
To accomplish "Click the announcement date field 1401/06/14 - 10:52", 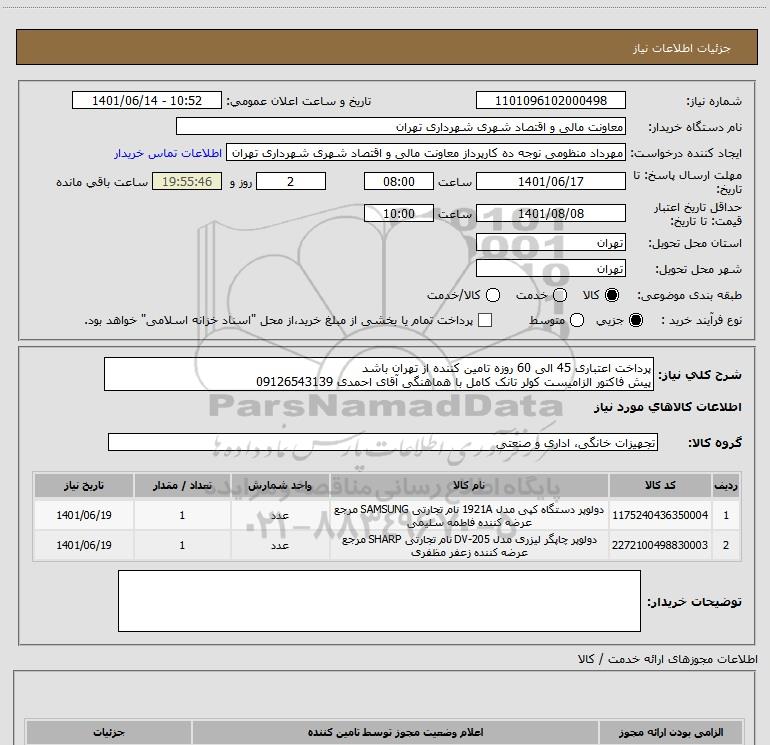I will [x=147, y=101].
